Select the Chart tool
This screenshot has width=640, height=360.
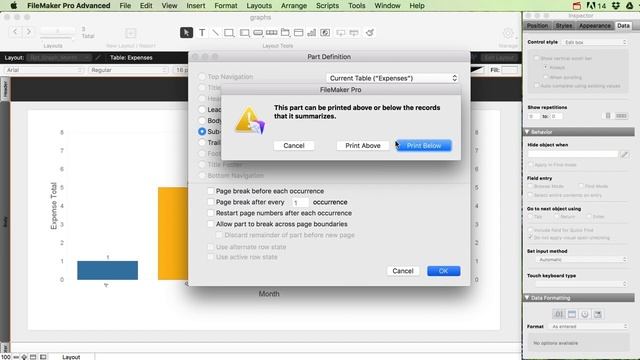[x=312, y=33]
